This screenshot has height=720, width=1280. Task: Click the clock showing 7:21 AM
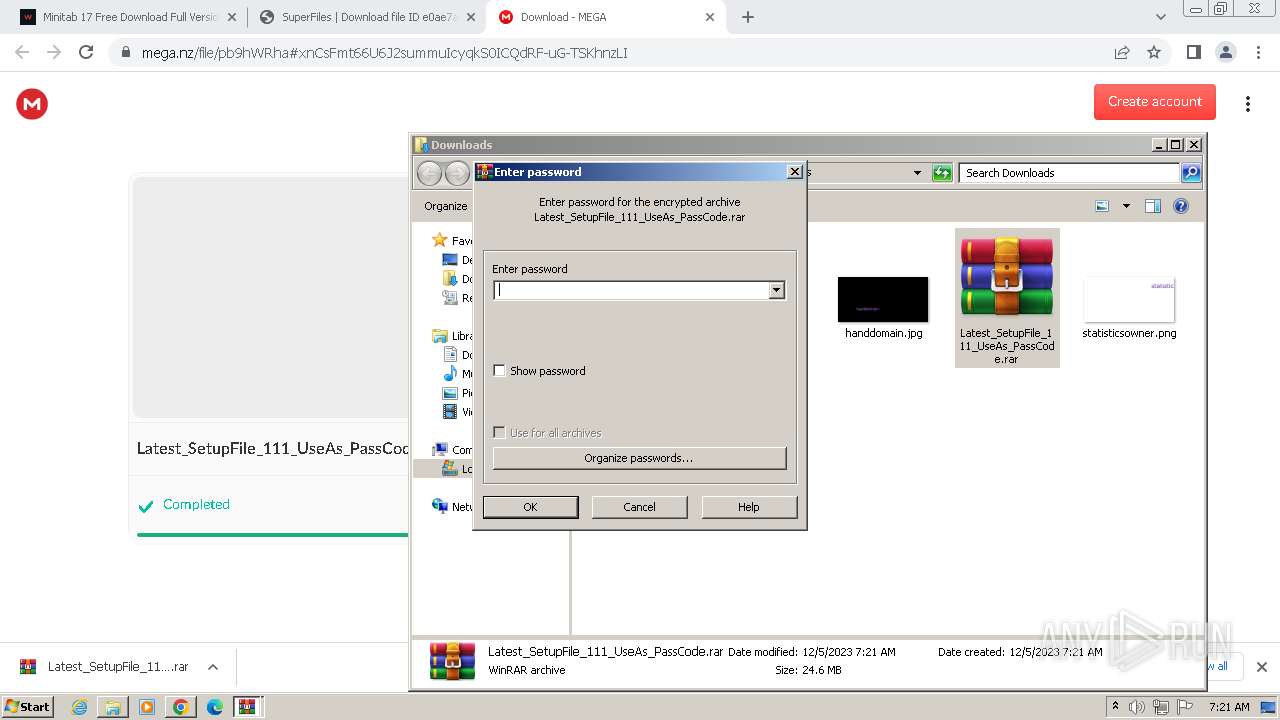pos(1229,707)
